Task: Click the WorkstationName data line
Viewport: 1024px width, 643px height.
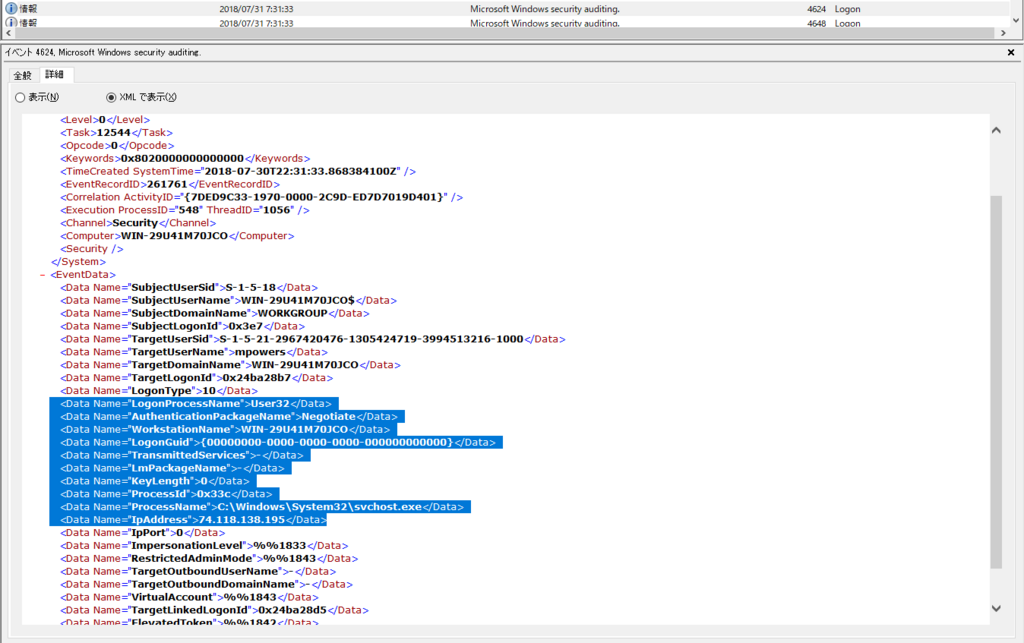Action: pyautogui.click(x=225, y=430)
